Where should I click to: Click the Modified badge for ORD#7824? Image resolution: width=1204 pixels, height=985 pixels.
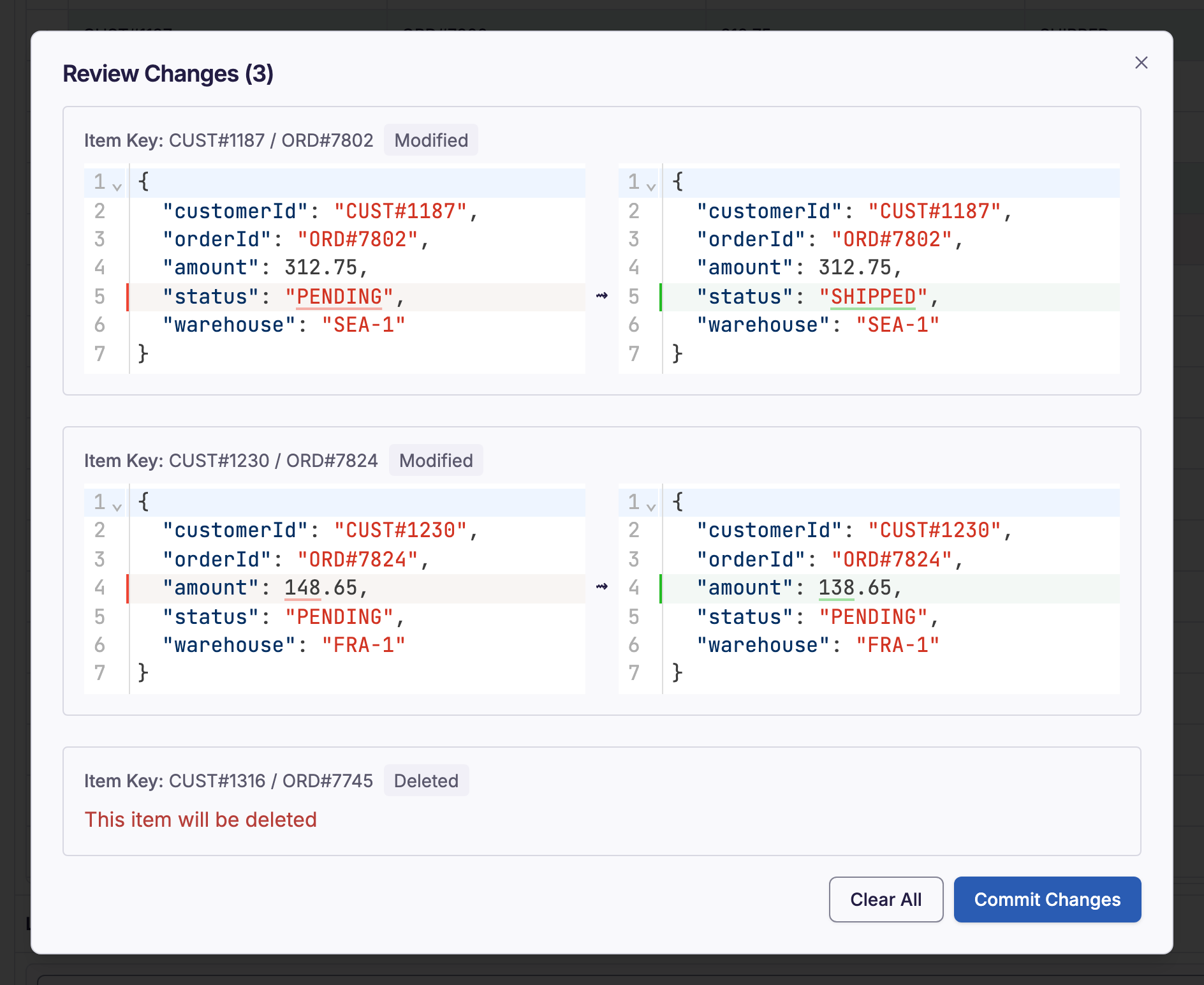coord(436,460)
